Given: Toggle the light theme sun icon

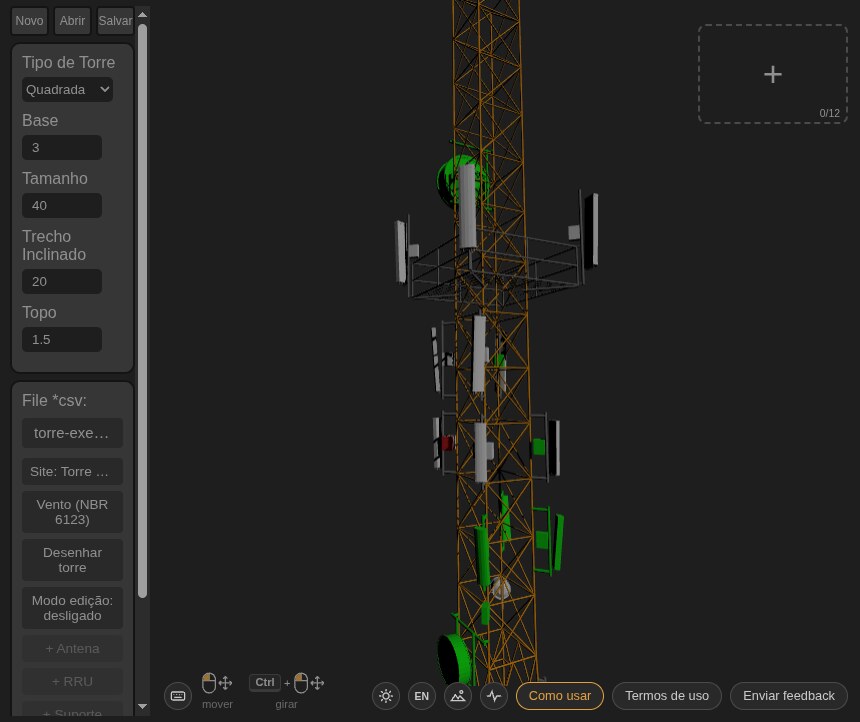Looking at the screenshot, I should 386,696.
